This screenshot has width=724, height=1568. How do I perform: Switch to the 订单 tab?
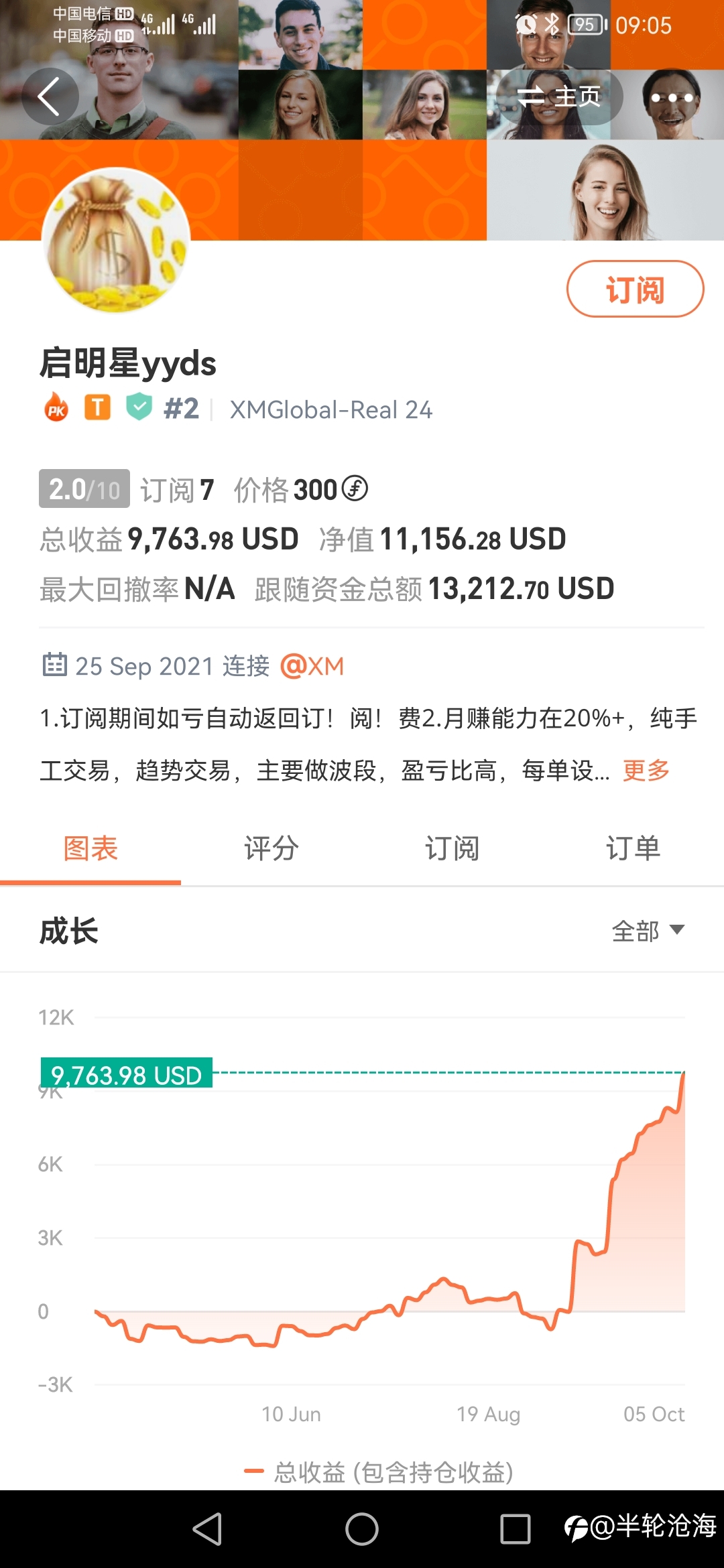pos(633,848)
